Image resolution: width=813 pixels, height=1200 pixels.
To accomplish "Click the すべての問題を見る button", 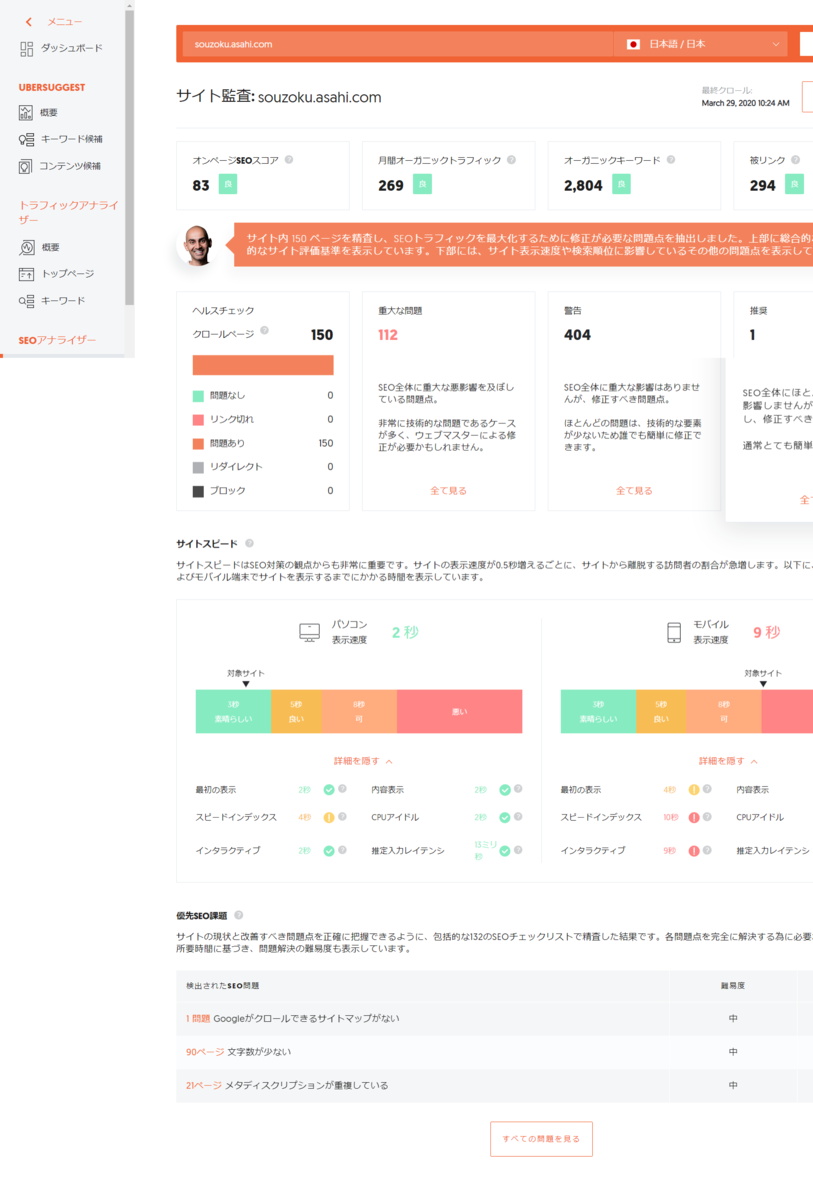I will tap(541, 1139).
